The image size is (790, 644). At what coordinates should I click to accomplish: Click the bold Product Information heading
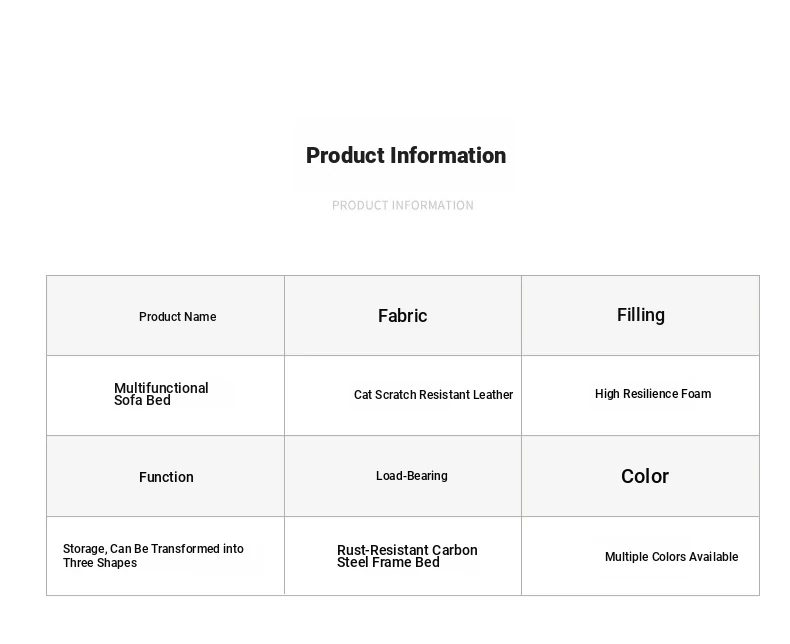[x=406, y=155]
